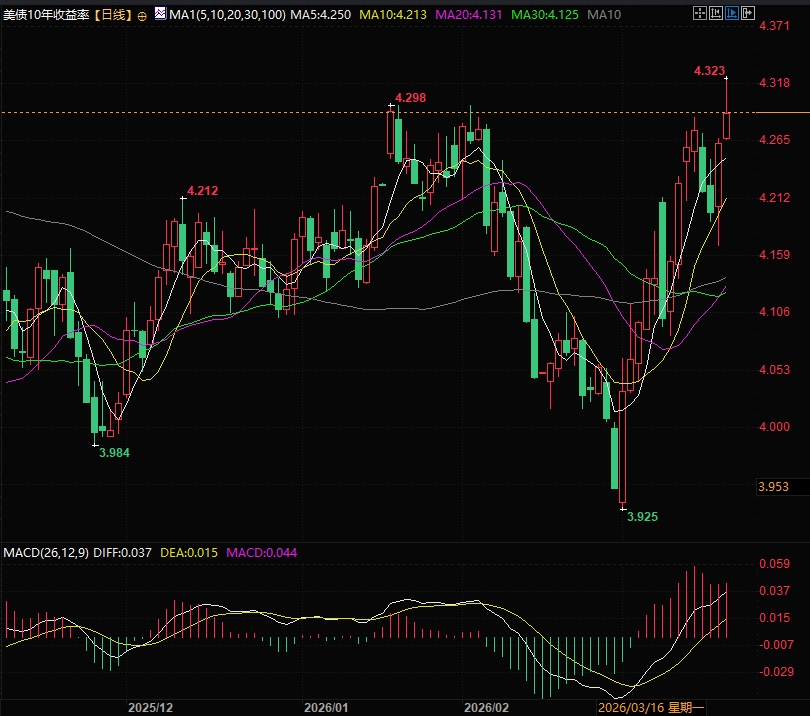This screenshot has width=810, height=716.
Task: Click the 4.323 high price marker
Action: pos(709,71)
